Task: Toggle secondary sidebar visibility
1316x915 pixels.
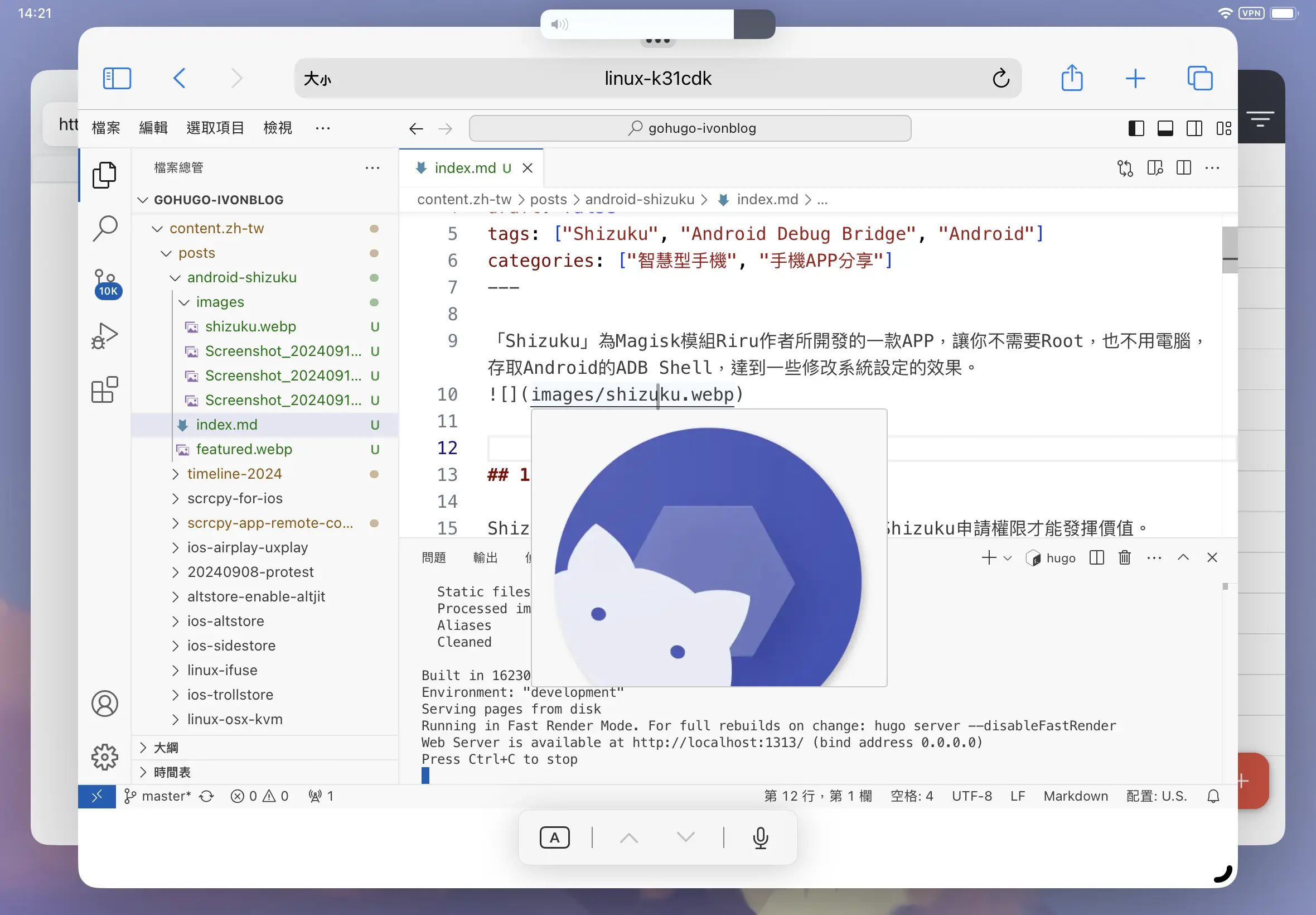Action: 1194,128
